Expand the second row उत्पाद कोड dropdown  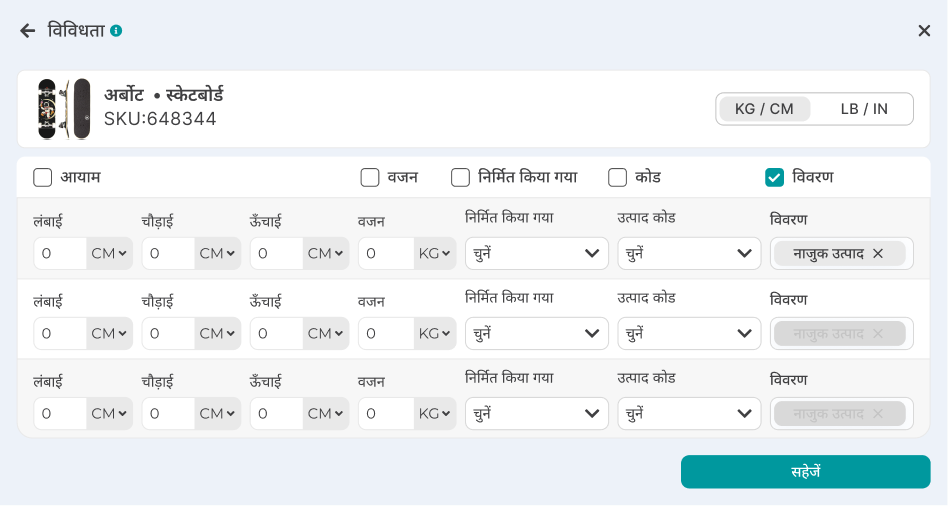click(x=689, y=334)
